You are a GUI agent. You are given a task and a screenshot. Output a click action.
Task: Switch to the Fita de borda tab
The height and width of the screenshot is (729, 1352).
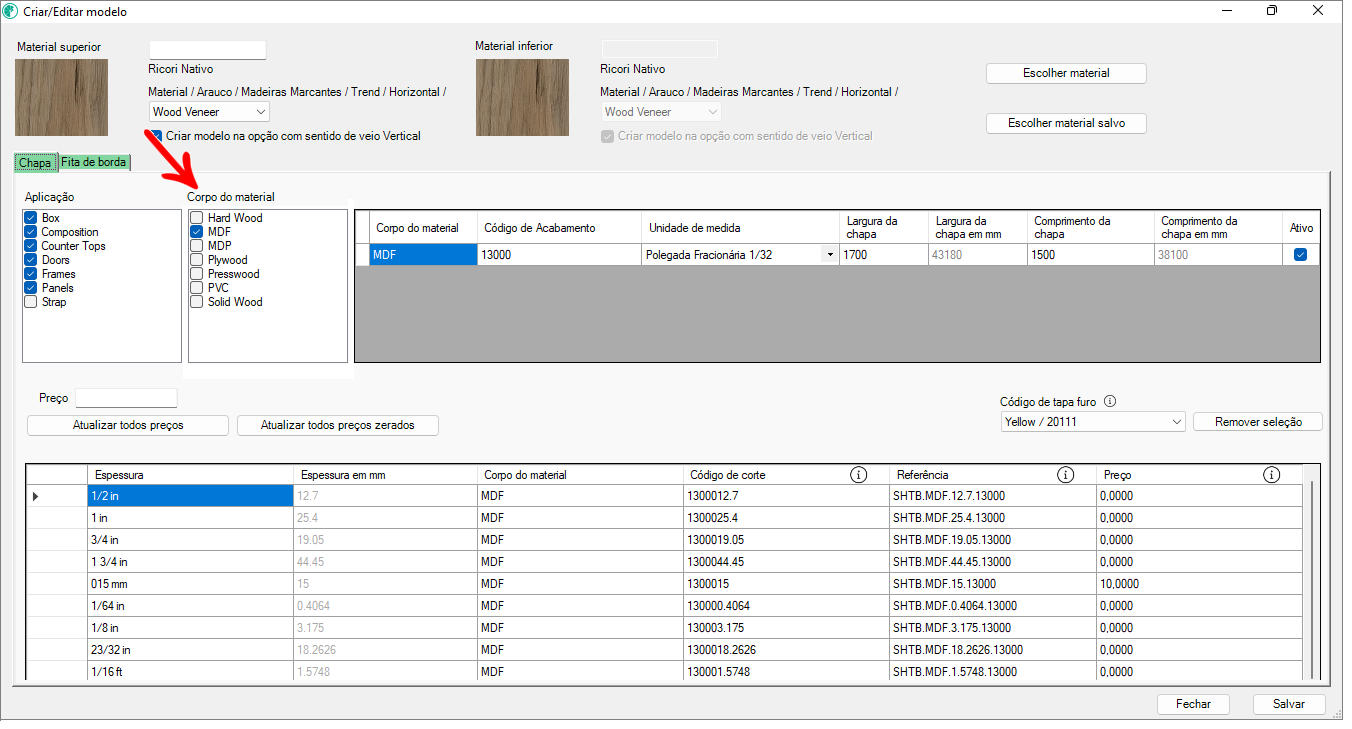point(94,162)
